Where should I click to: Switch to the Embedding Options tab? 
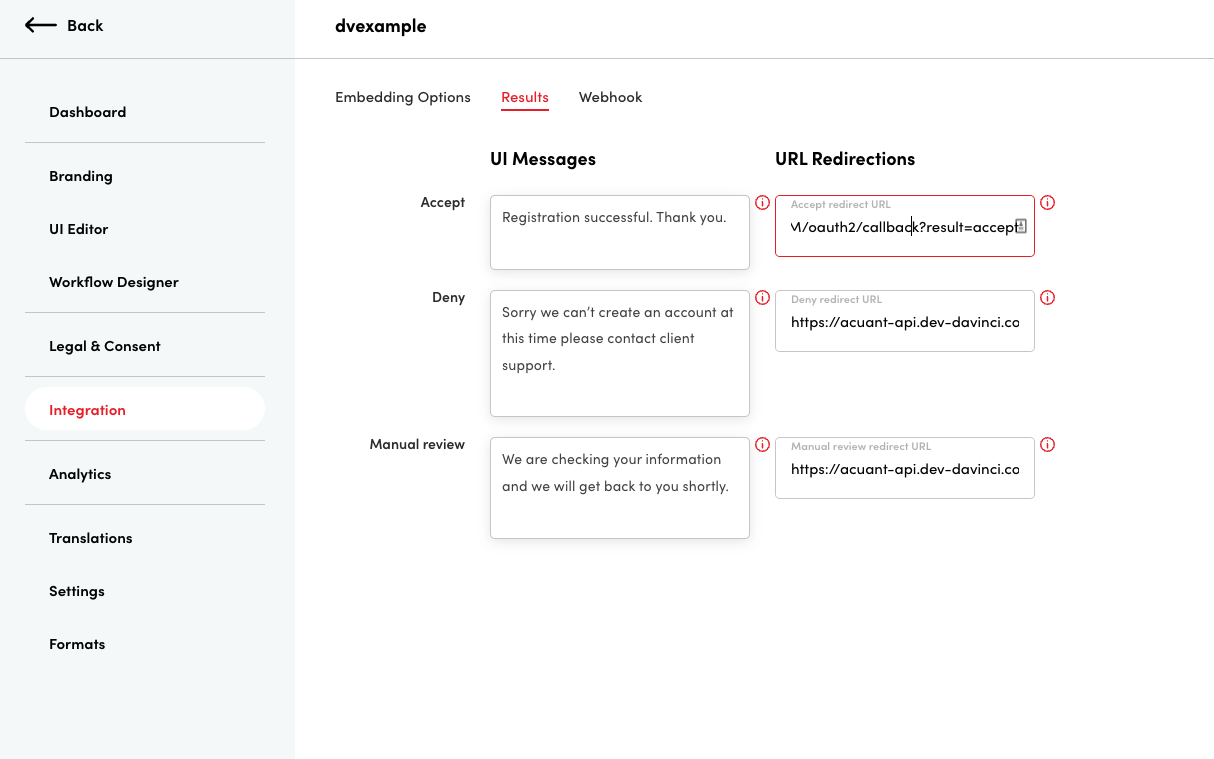[x=402, y=97]
